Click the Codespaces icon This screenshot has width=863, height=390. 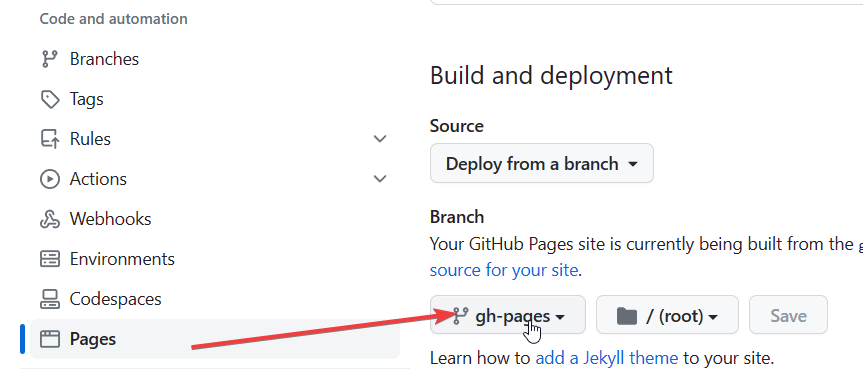pyautogui.click(x=50, y=299)
